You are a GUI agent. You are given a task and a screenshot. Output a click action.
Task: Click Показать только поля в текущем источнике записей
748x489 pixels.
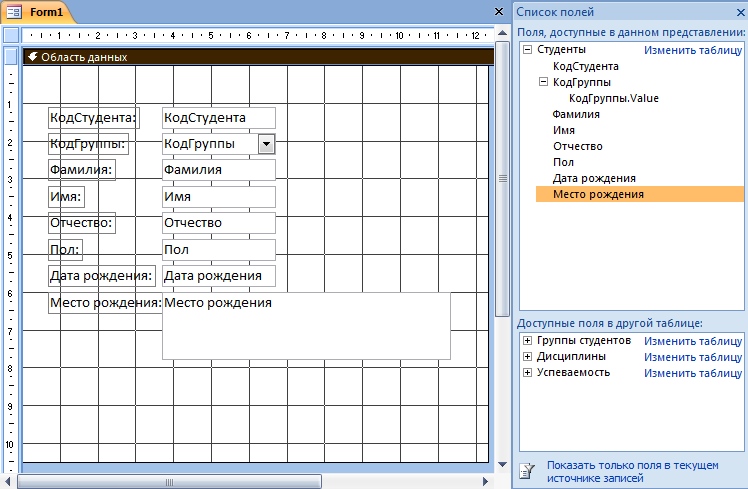tap(633, 471)
